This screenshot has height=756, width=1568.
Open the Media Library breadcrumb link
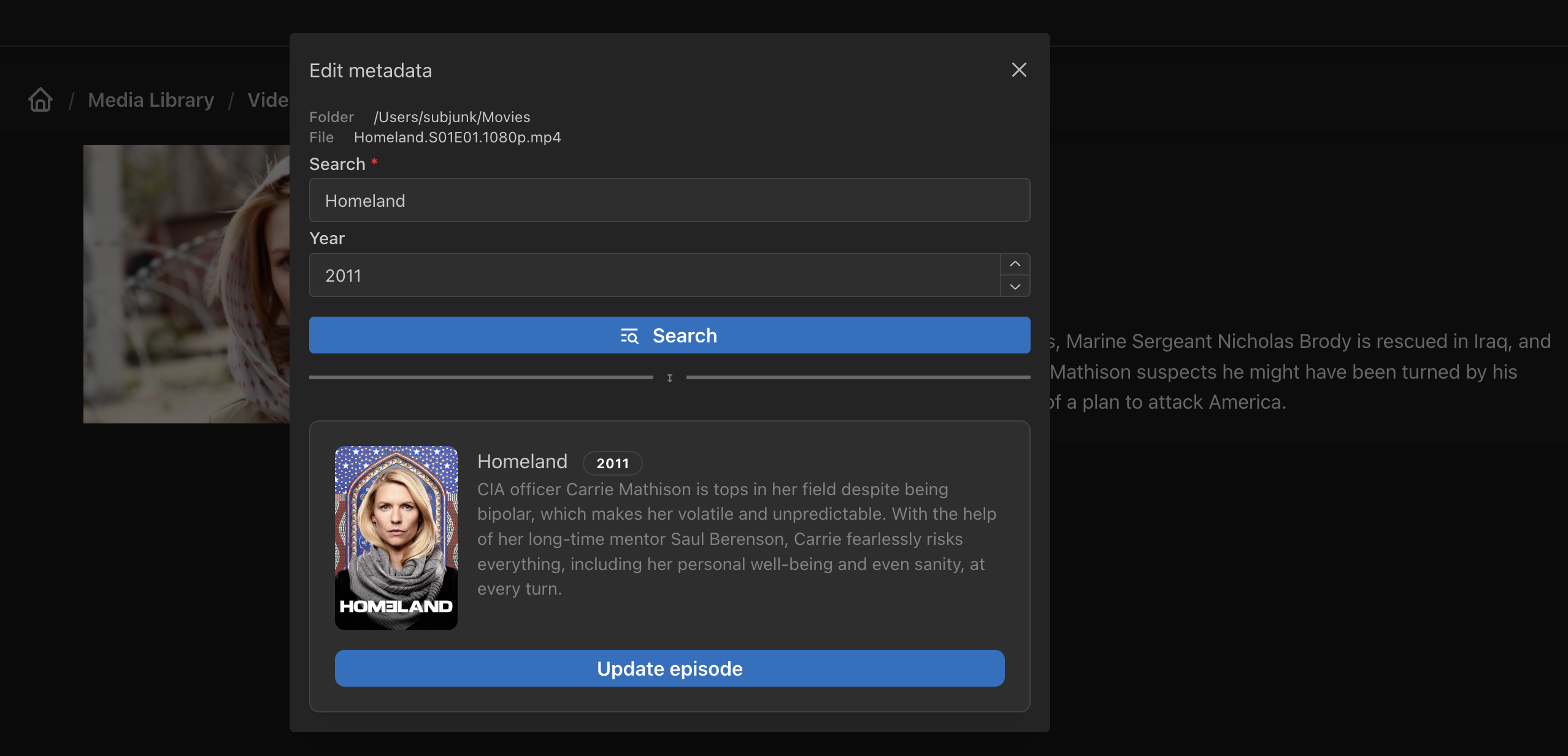point(151,99)
